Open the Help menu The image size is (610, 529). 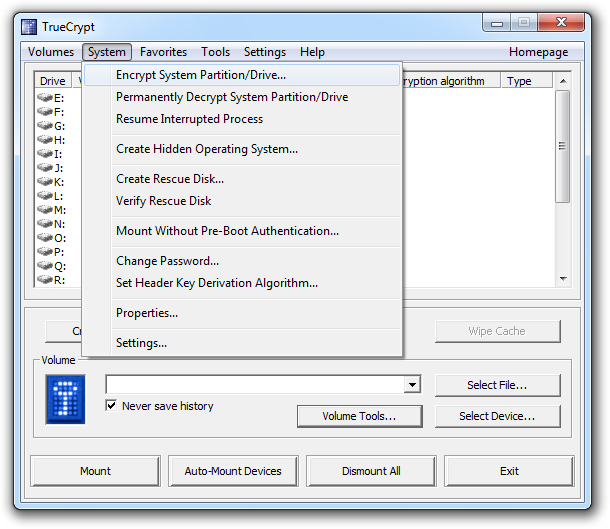pos(312,52)
